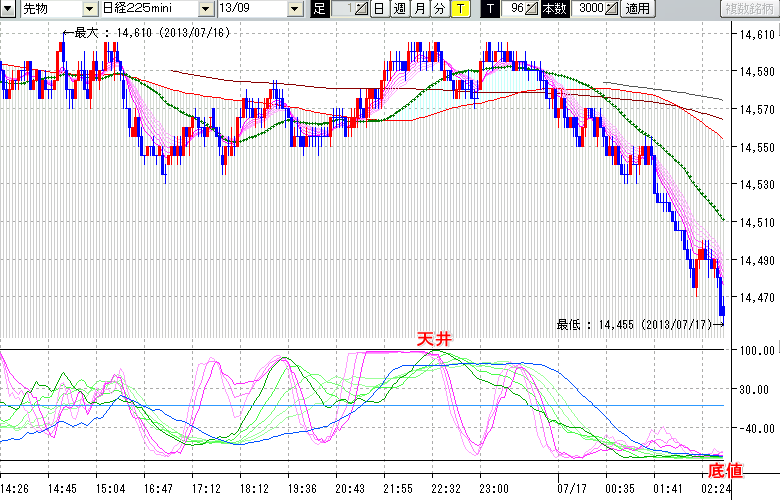
Task: Switch to the 月 monthly timeframe
Action: click(419, 9)
